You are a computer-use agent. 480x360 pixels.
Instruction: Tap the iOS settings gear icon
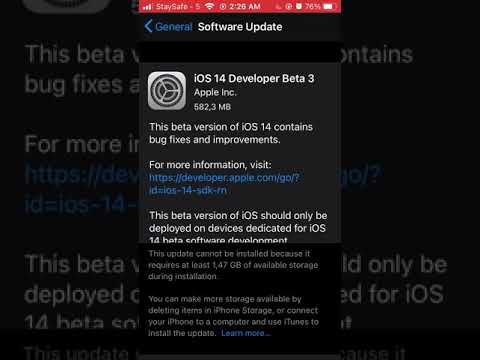[167, 91]
